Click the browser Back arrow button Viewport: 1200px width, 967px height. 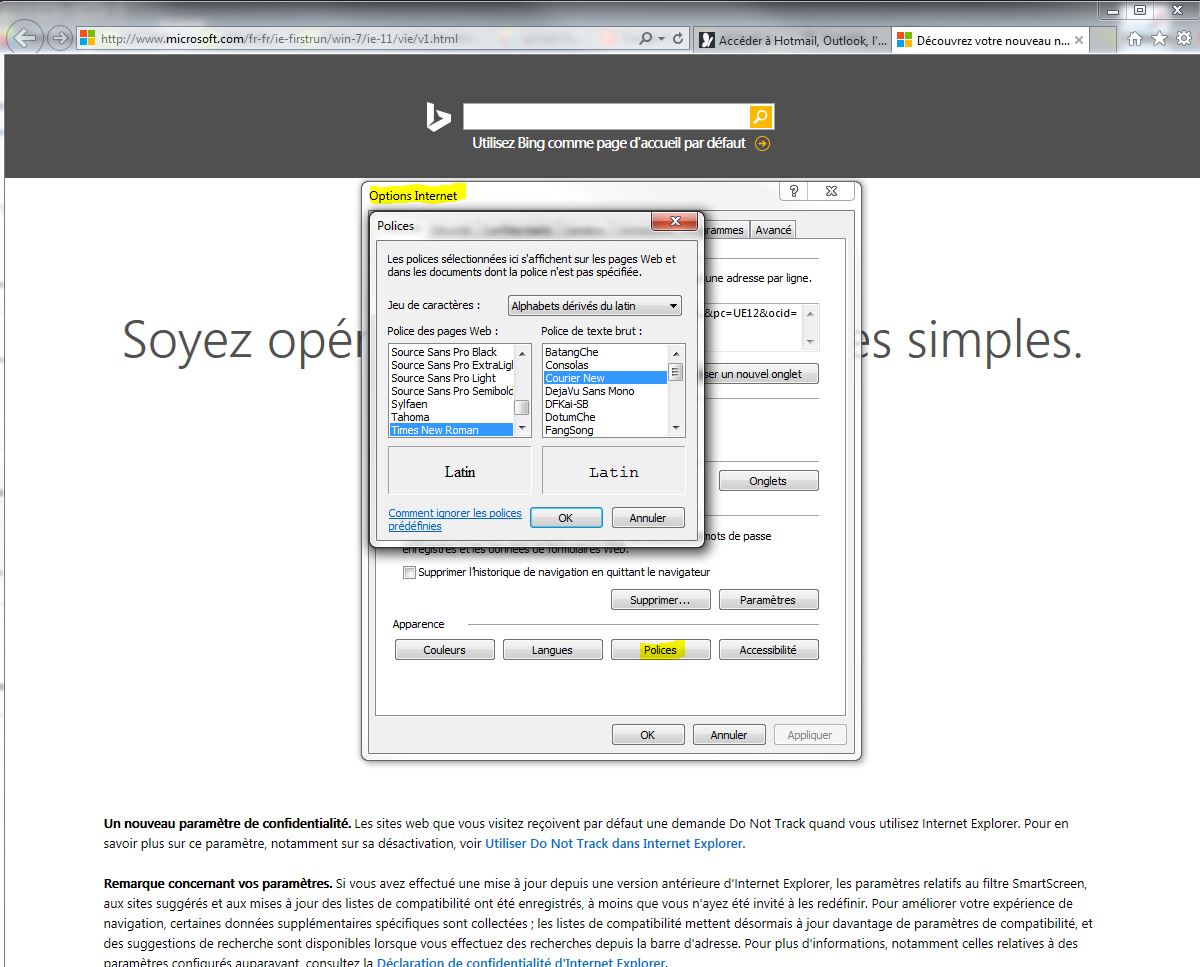[25, 39]
